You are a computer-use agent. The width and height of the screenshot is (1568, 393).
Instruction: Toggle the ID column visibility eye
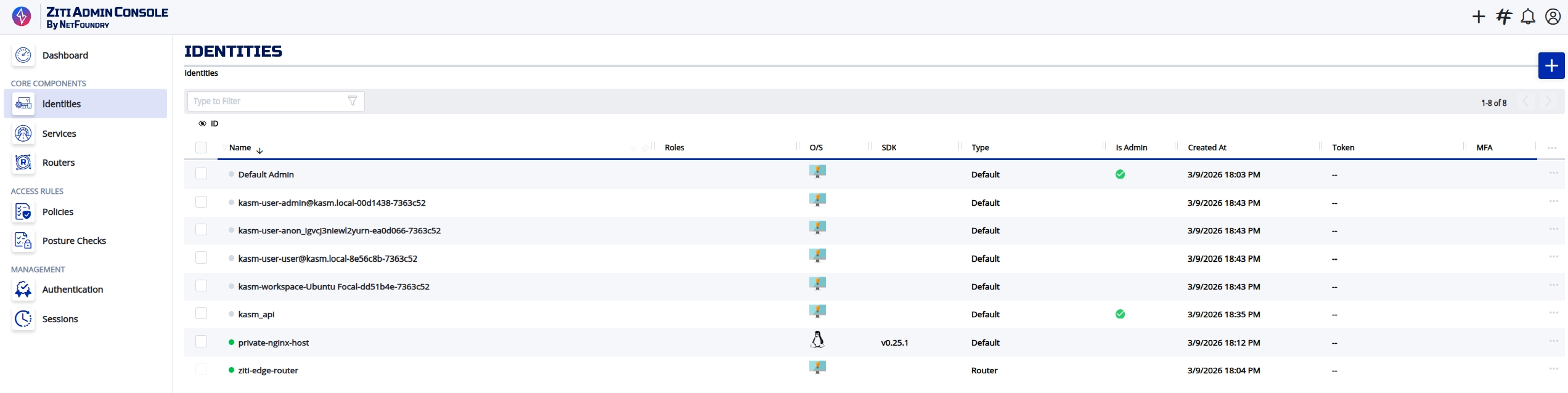[202, 124]
